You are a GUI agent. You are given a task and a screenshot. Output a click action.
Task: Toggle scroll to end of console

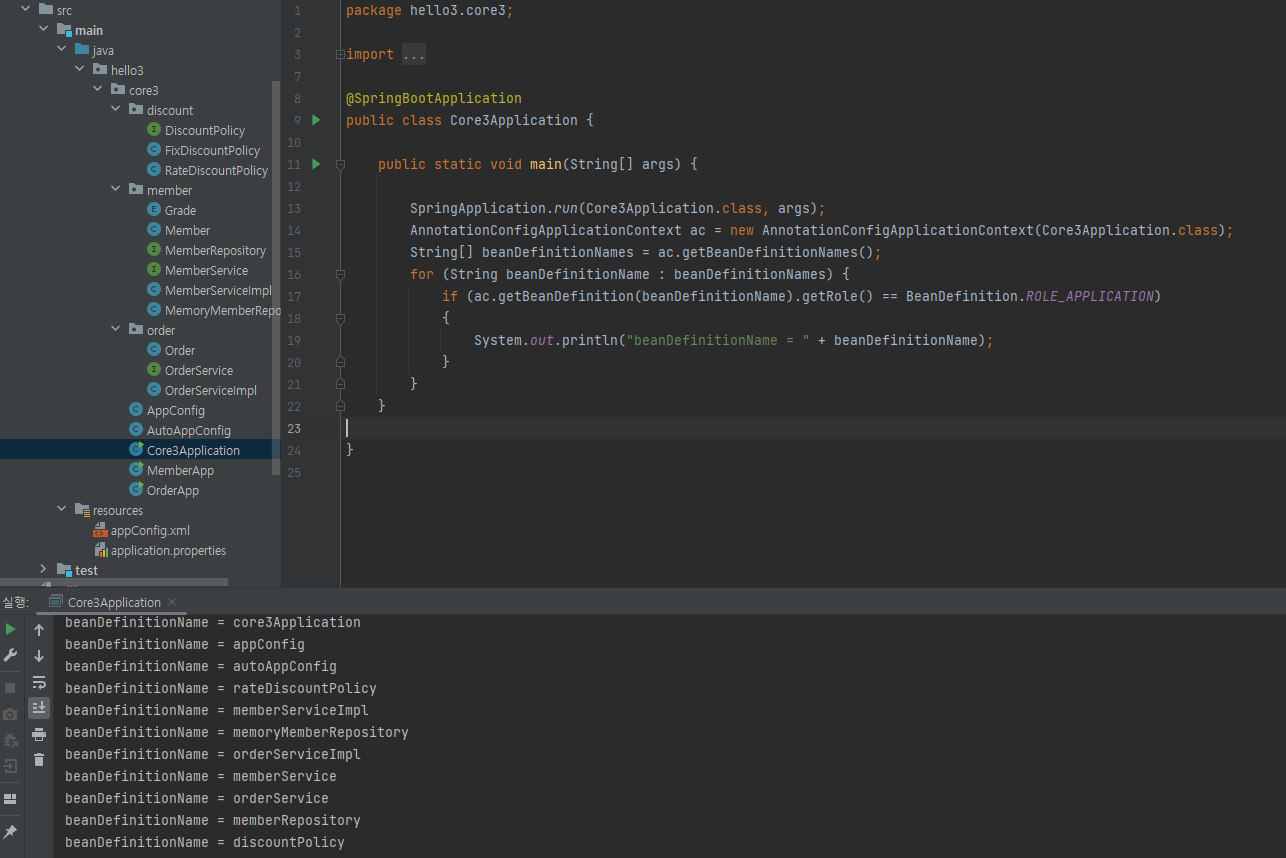[x=39, y=708]
